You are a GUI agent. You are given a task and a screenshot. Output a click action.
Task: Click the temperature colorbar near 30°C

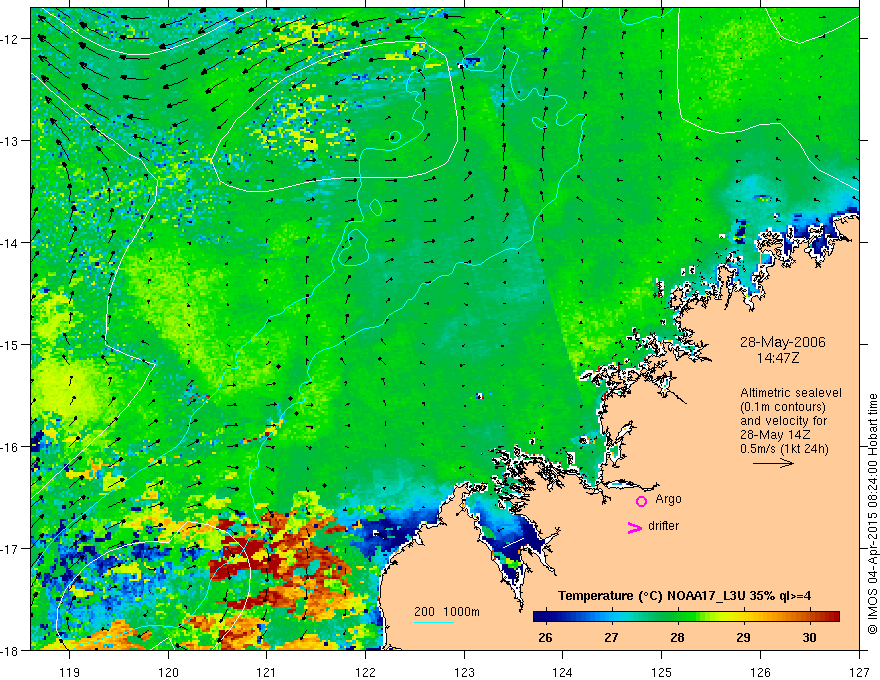click(x=810, y=617)
